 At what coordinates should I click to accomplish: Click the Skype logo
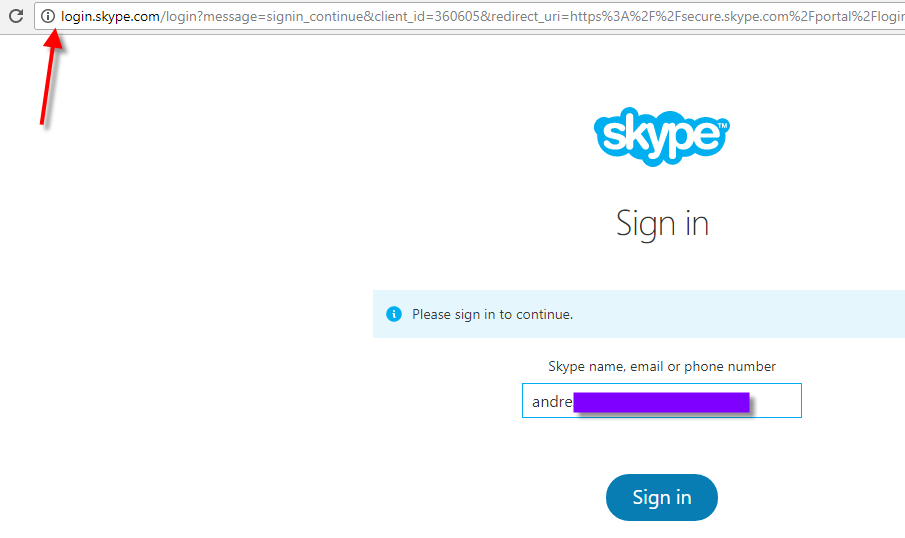tap(660, 135)
